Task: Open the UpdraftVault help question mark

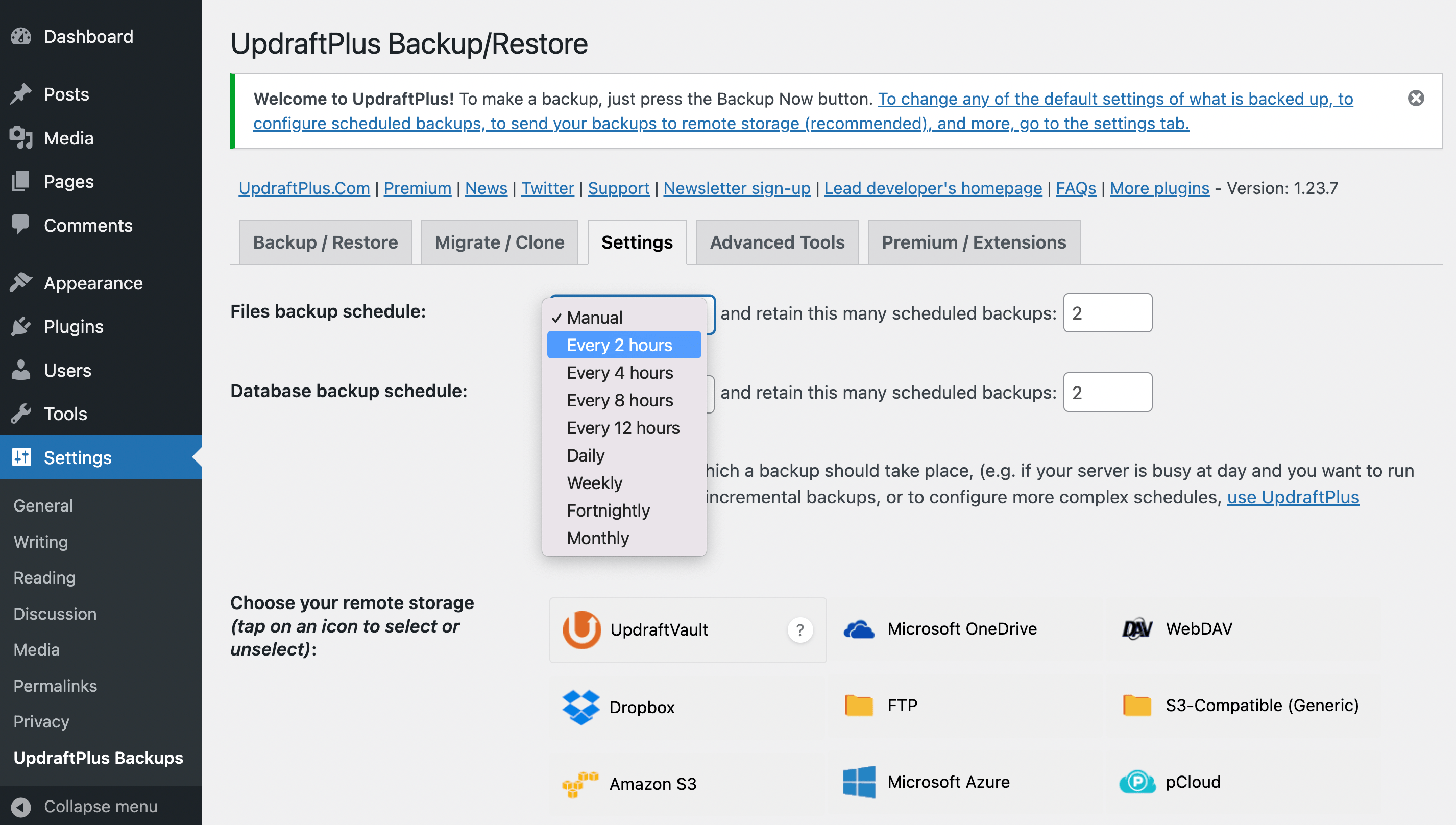Action: [800, 629]
